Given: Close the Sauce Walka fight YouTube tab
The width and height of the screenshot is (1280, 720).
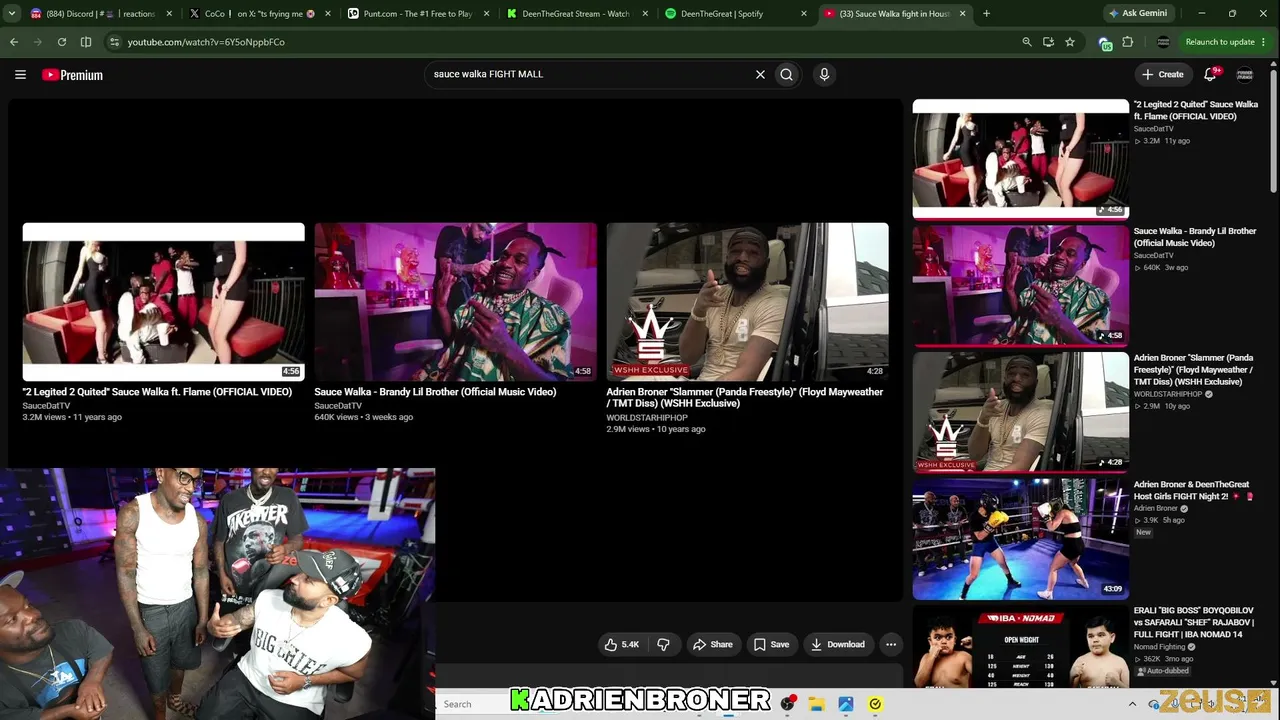Looking at the screenshot, I should click(x=963, y=14).
